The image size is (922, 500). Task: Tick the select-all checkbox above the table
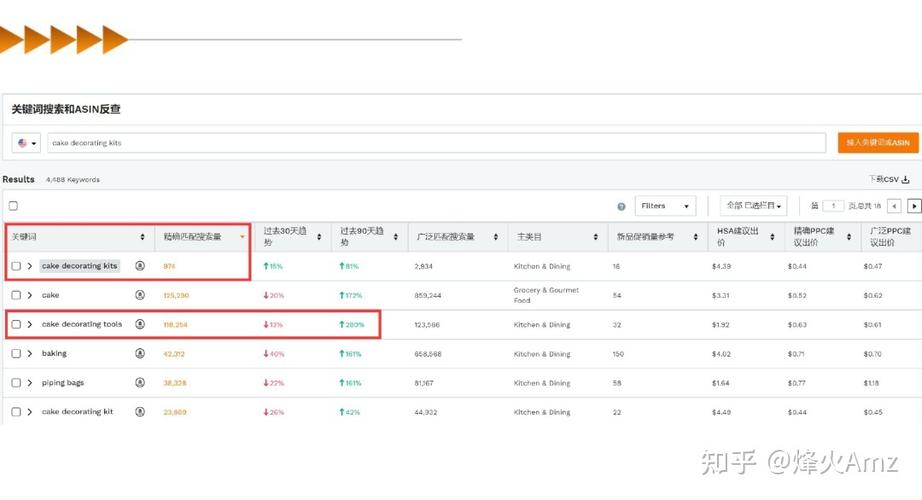click(14, 206)
